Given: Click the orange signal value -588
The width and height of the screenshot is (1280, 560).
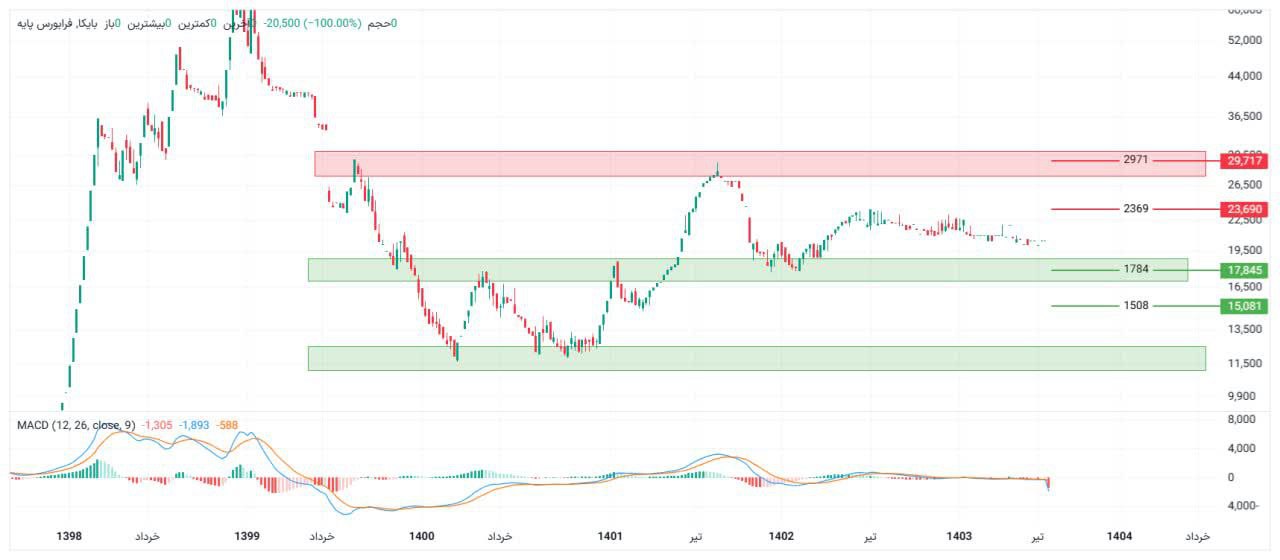Looking at the screenshot, I should [226, 425].
